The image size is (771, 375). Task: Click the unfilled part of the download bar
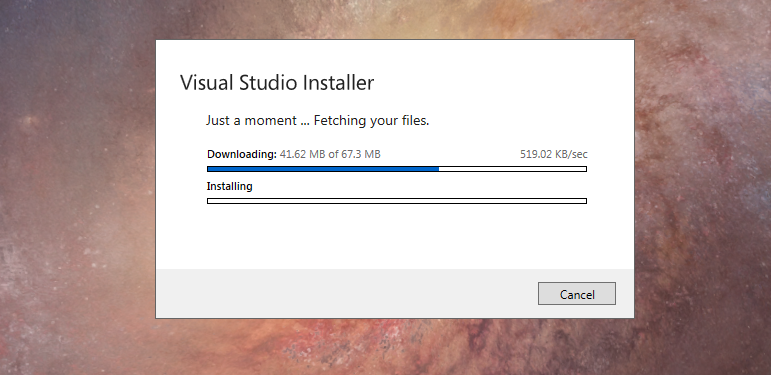tap(512, 169)
